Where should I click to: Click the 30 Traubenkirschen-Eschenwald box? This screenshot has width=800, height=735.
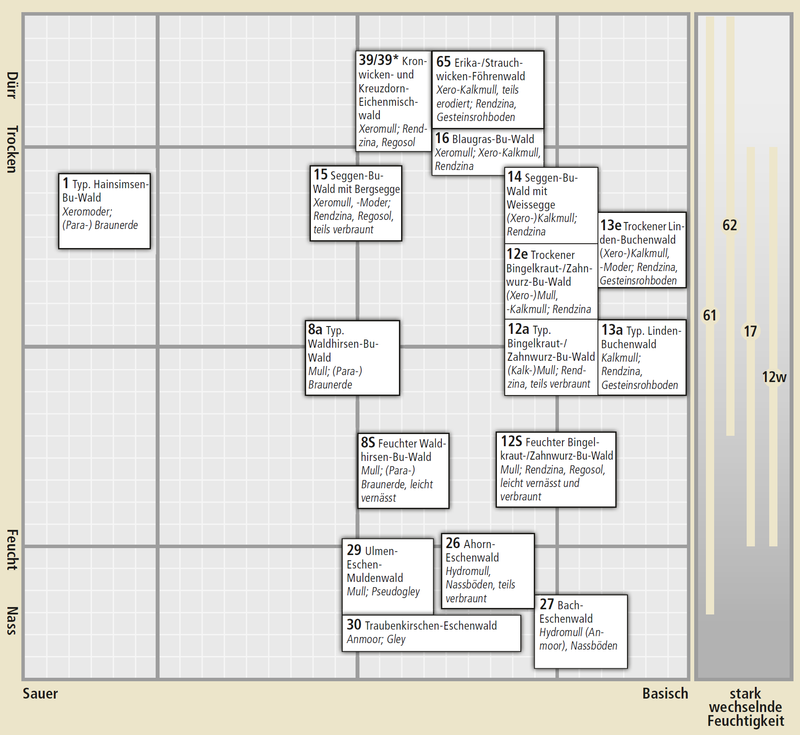click(432, 632)
